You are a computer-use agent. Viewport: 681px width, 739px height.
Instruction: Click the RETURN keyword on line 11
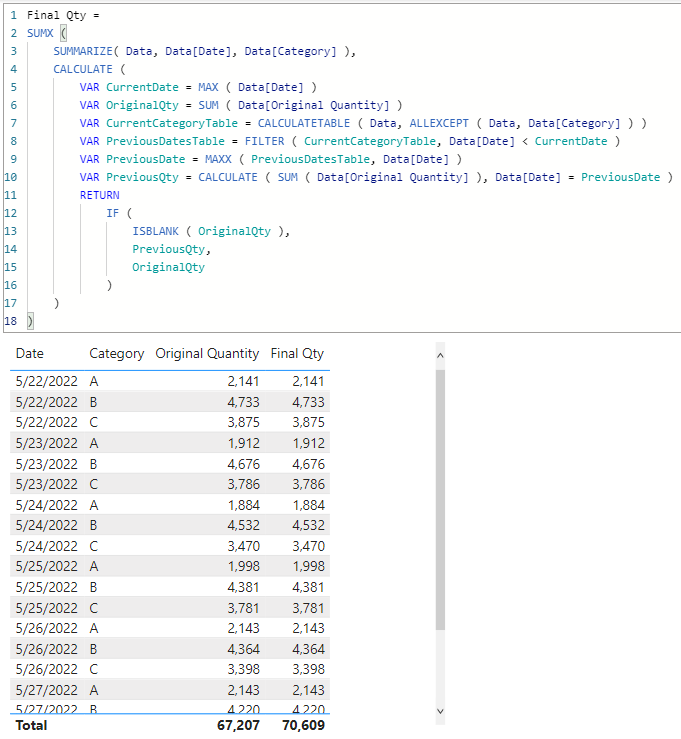[99, 195]
